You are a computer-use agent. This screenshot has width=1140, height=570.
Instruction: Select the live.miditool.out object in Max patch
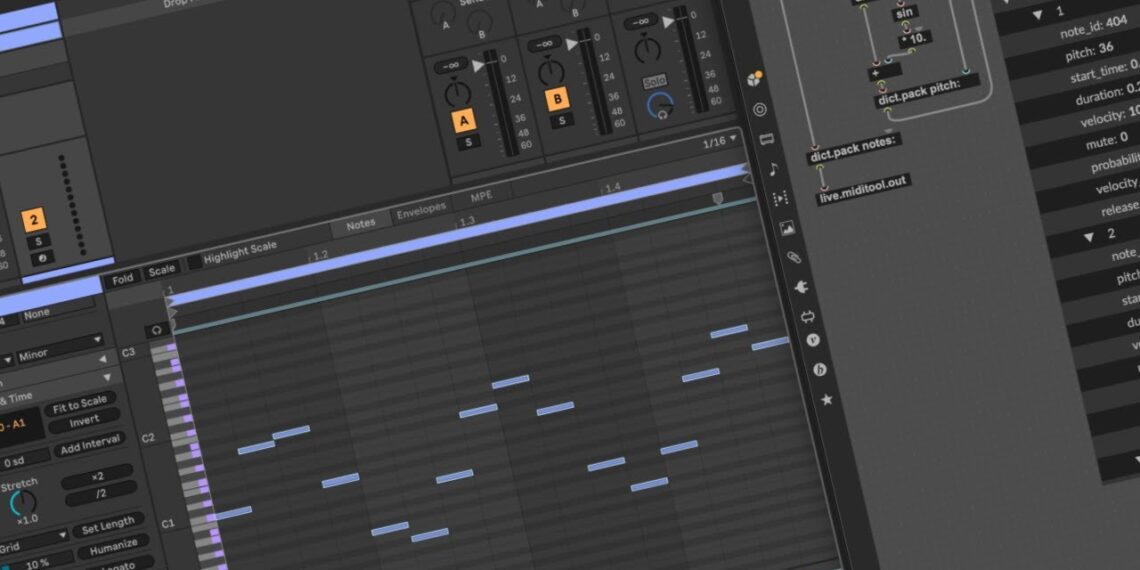864,189
